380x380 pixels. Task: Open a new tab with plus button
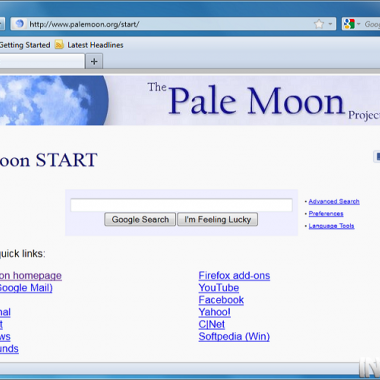click(94, 61)
